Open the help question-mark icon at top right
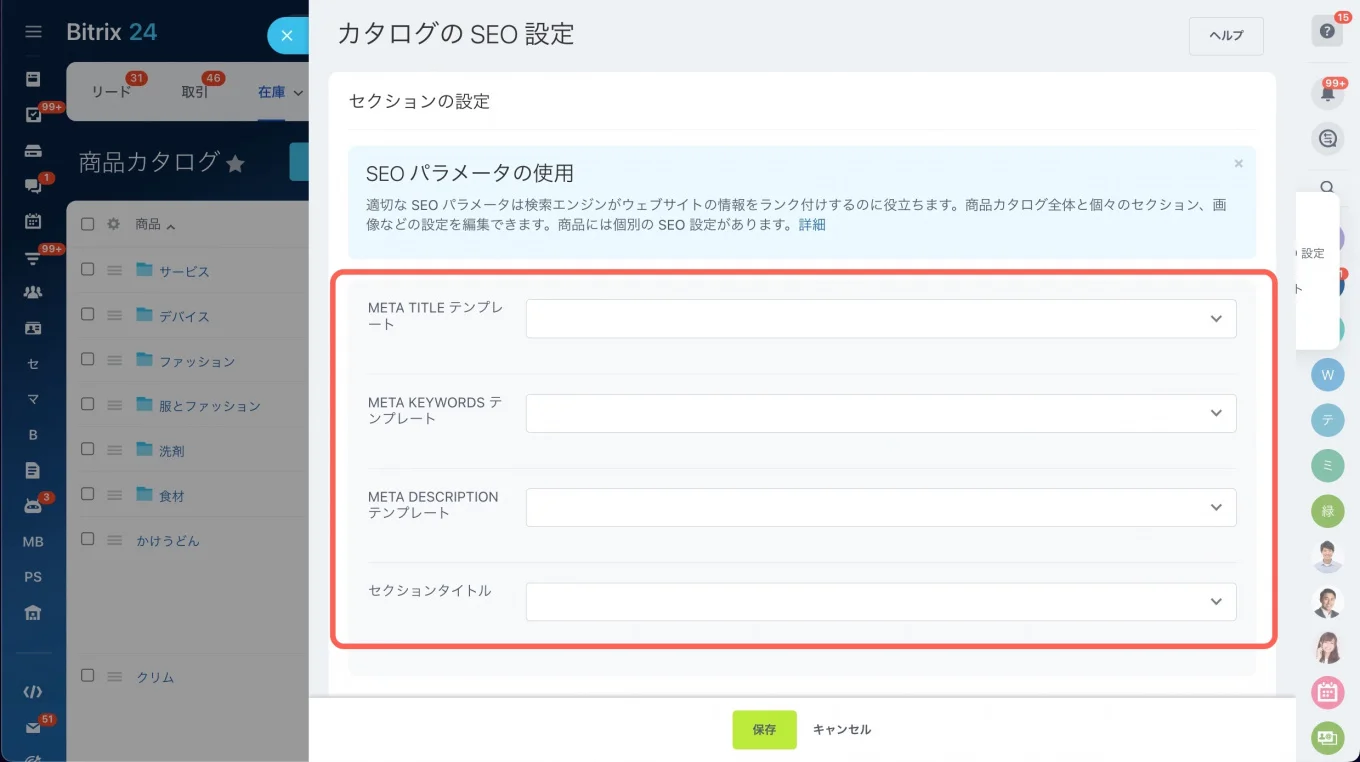Image resolution: width=1360 pixels, height=762 pixels. click(x=1327, y=30)
